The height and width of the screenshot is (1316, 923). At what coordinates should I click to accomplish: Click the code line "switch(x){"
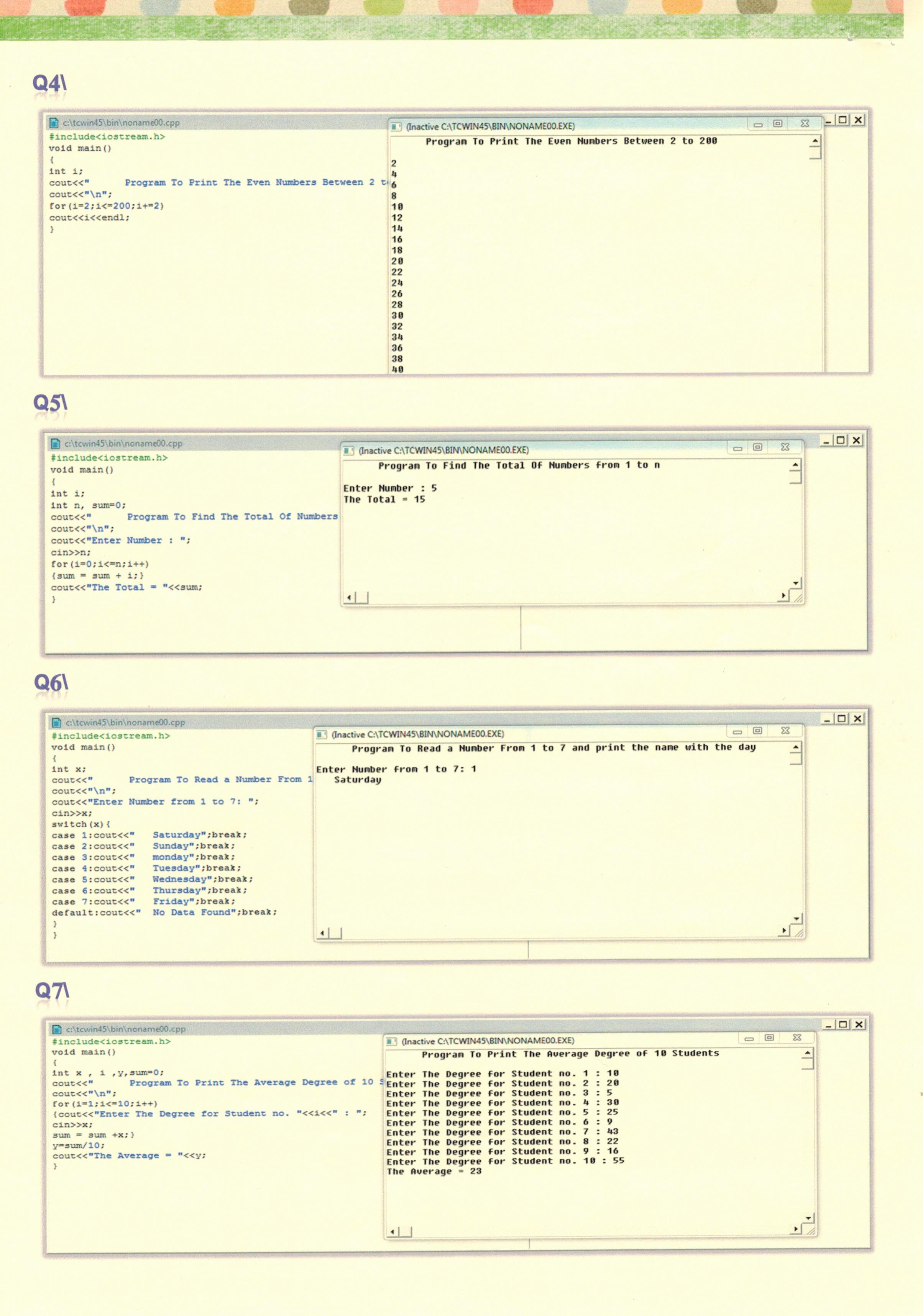pyautogui.click(x=81, y=824)
